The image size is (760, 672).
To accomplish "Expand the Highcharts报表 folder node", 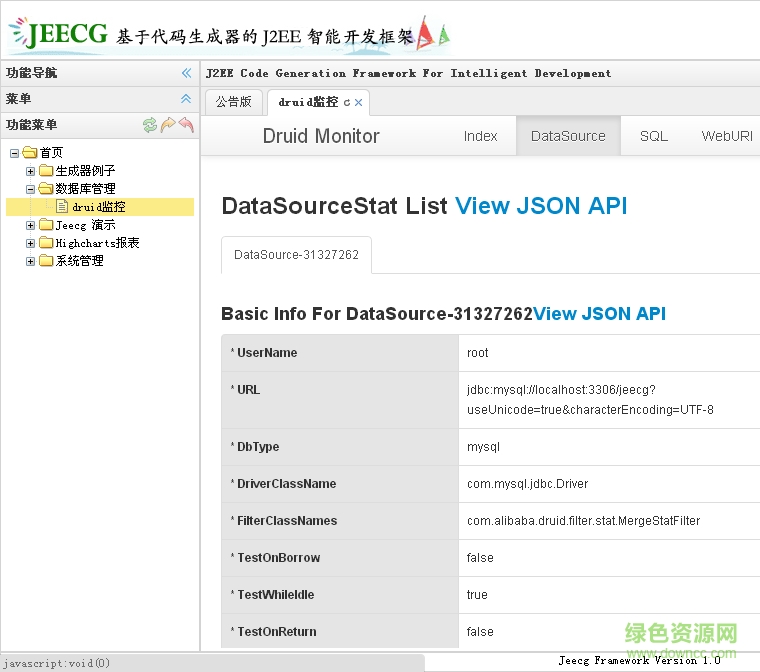I will 31,243.
